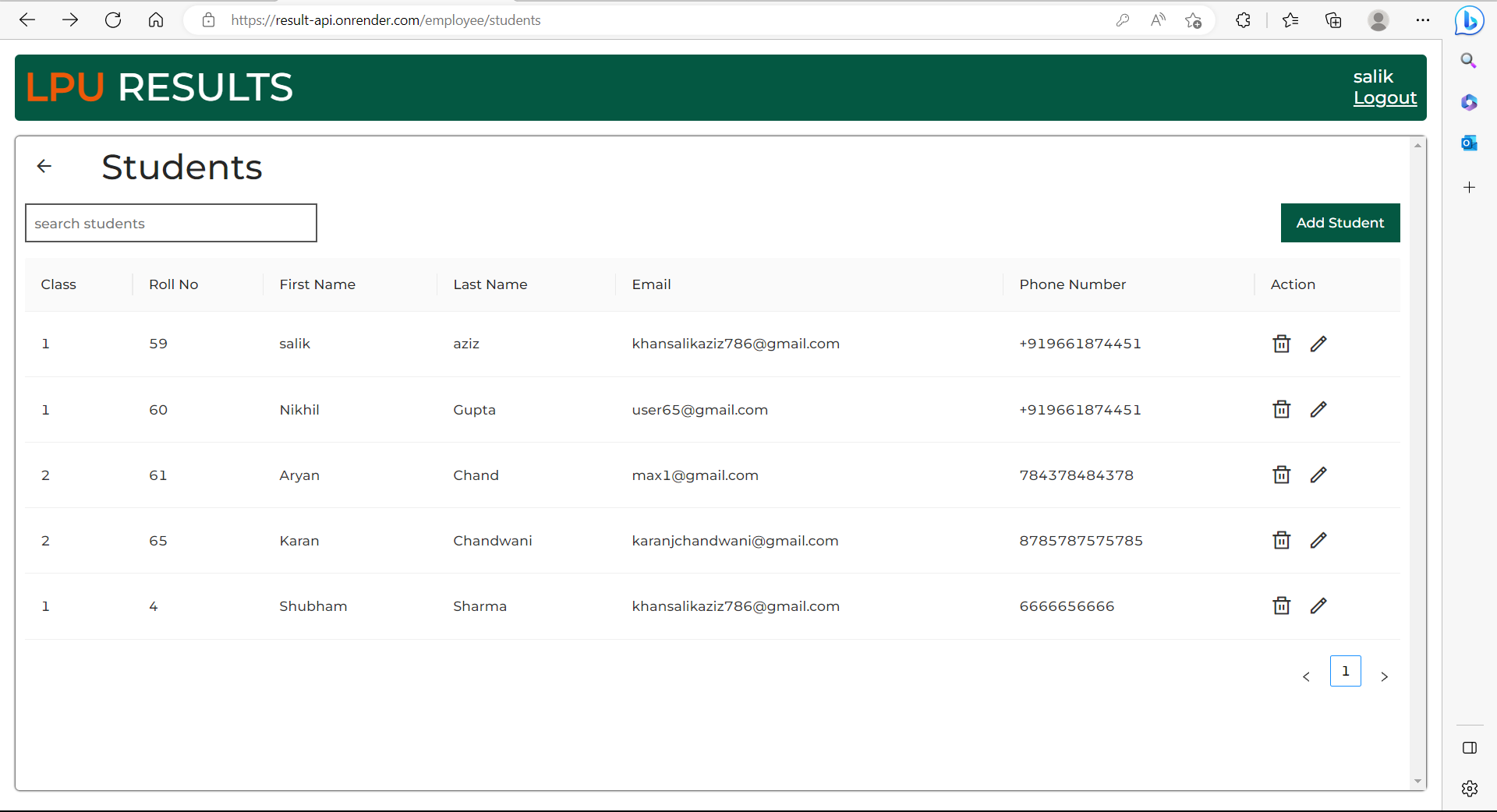Screen dimensions: 1497x812
Task: Open sidebar settings gear
Action: 1470,788
